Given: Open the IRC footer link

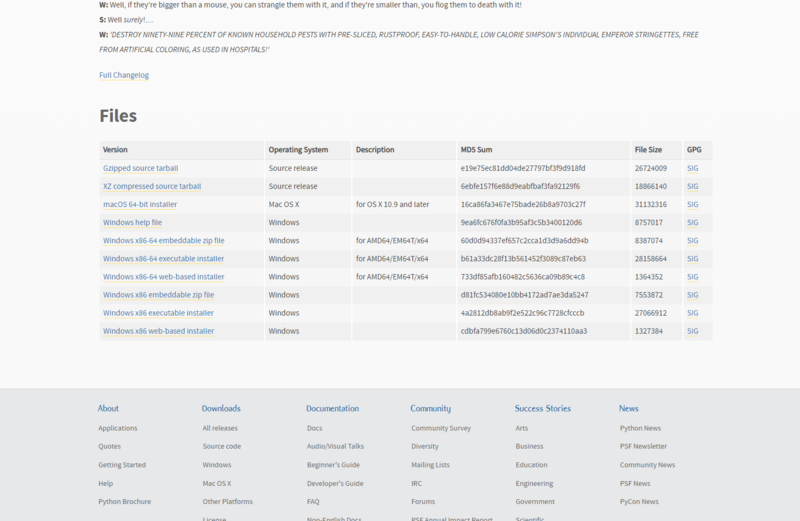Looking at the screenshot, I should (416, 483).
